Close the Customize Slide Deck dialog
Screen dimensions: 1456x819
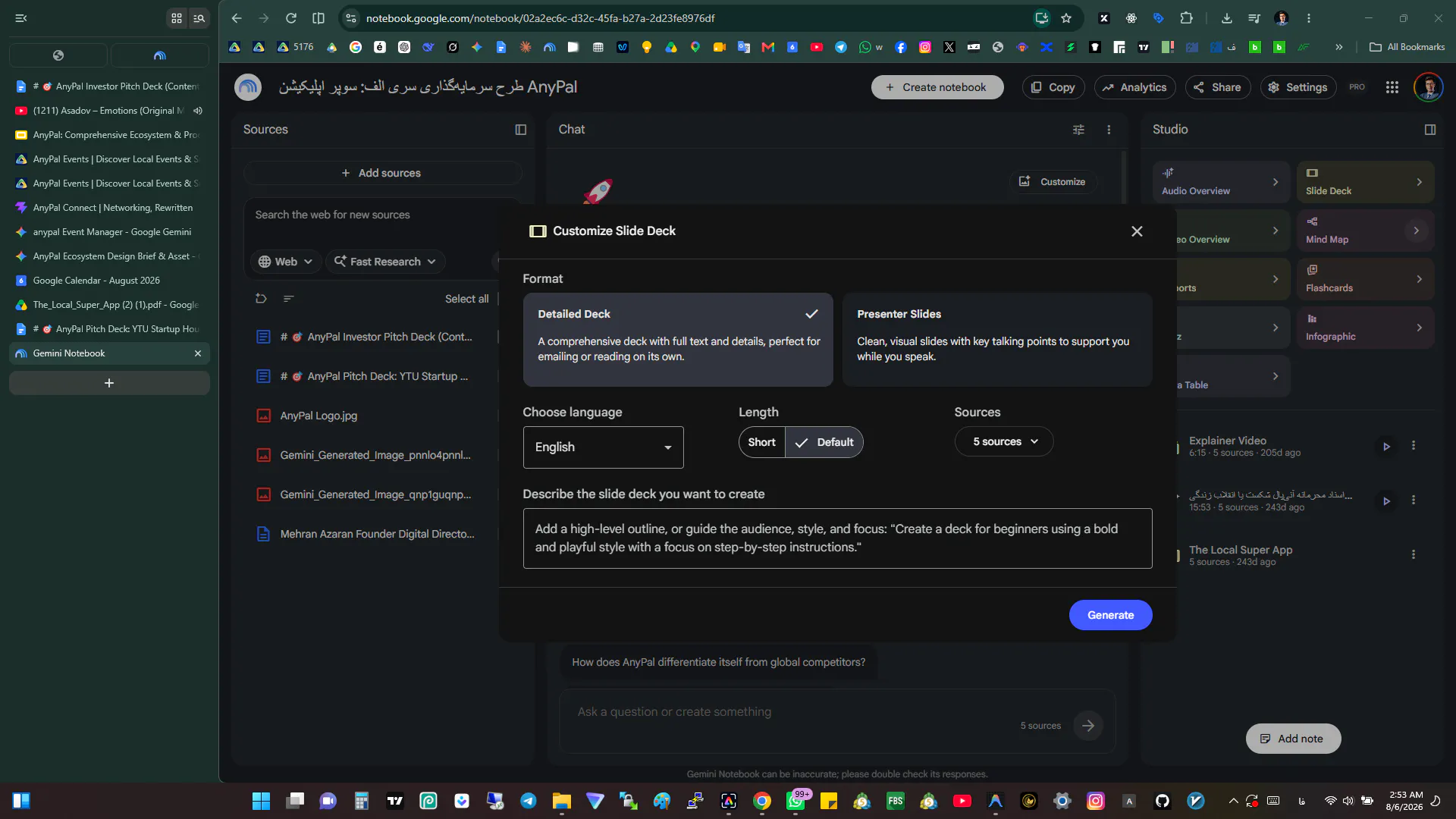1137,231
